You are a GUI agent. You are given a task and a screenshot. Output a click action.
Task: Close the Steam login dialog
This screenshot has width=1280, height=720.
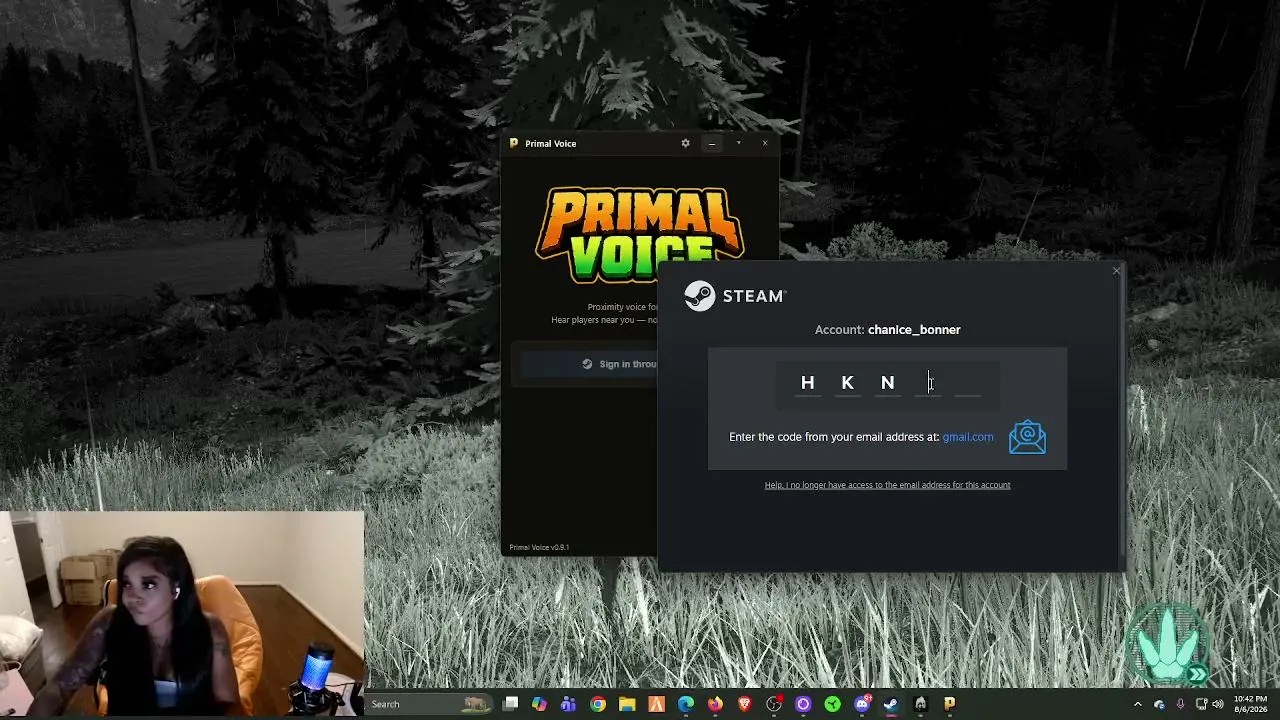click(1117, 271)
